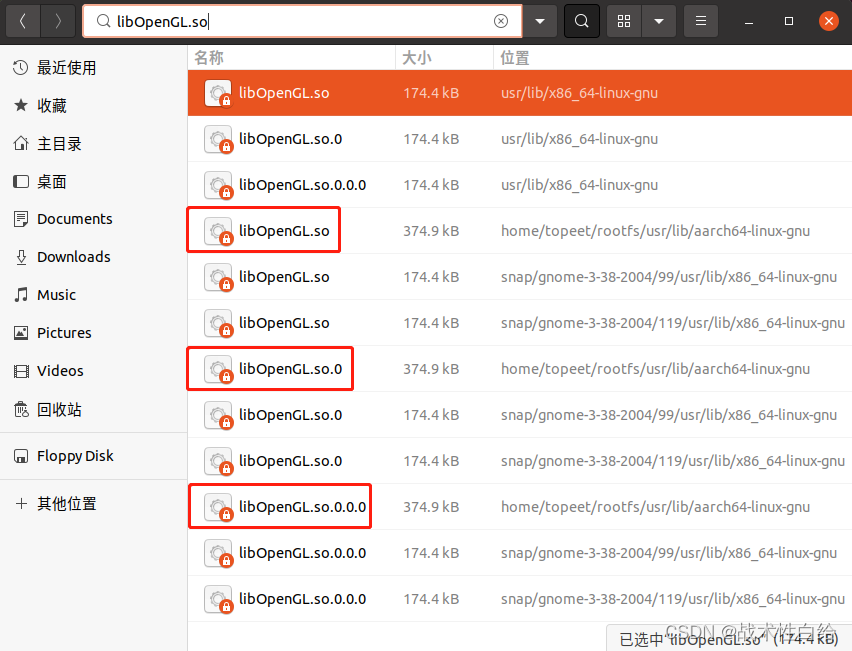Click the back navigation arrow

click(22, 20)
